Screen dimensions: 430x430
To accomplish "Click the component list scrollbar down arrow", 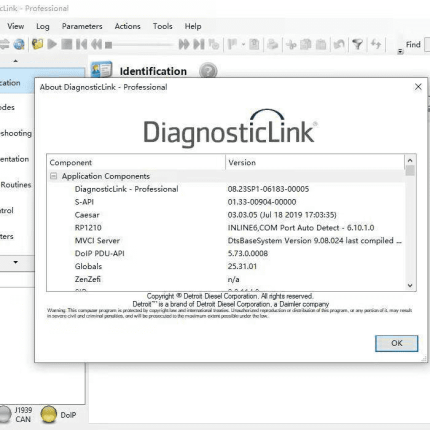I will tap(410, 285).
